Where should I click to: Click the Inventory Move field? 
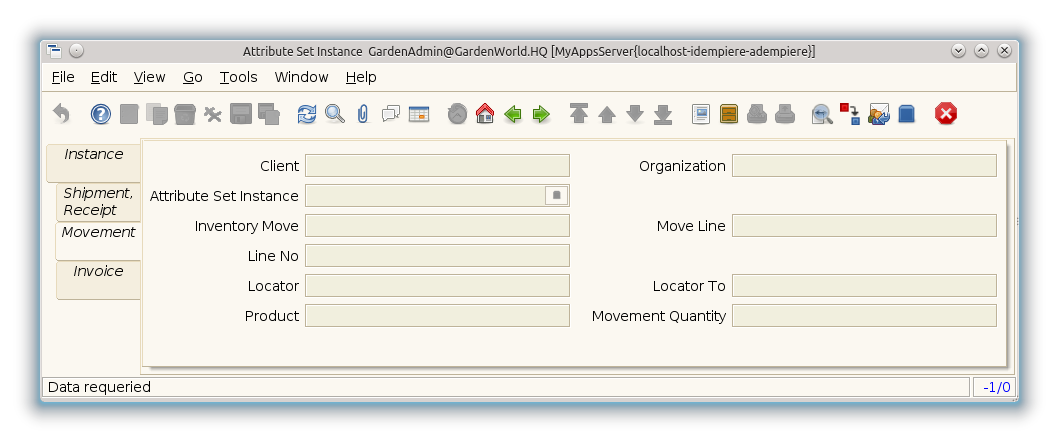click(437, 226)
